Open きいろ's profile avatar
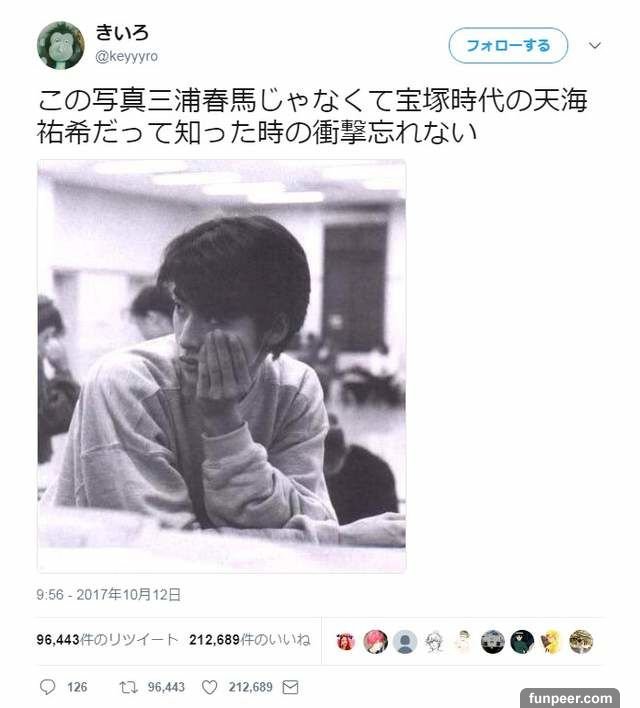Screen dimensions: 640x708 [x=61, y=45]
